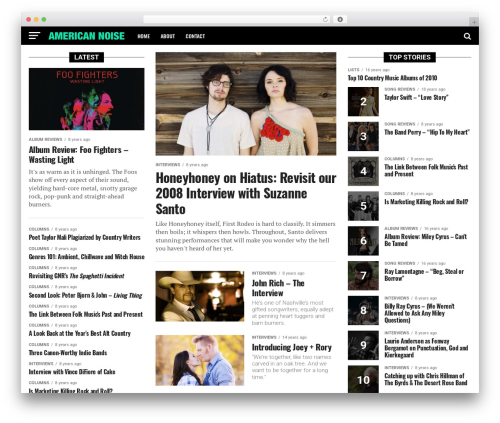Open Interview with Vince DiFiore of Cake
Viewport: 500px width, 423px height.
(72, 372)
